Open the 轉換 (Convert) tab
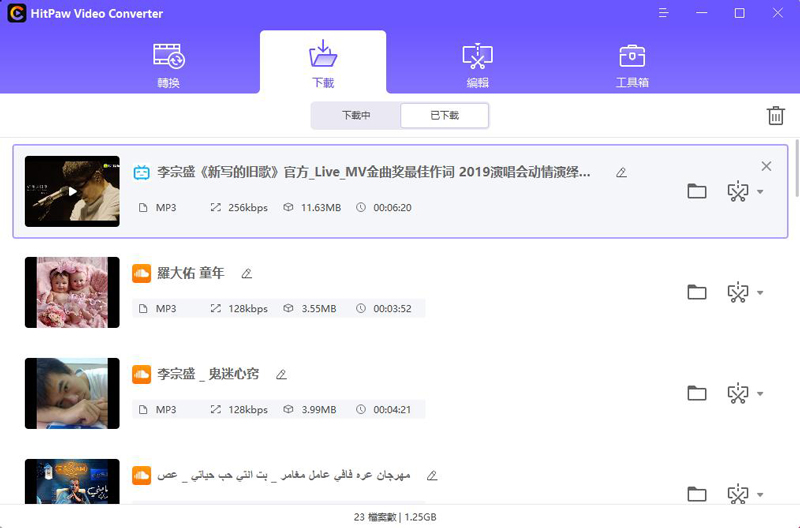Image resolution: width=800 pixels, height=528 pixels. 169,65
